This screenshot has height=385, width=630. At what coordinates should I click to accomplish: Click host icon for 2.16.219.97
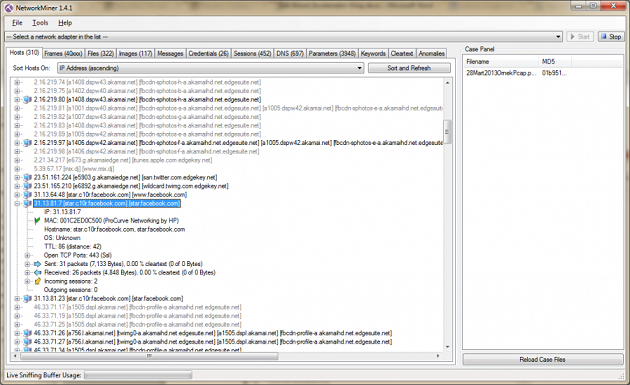(27, 143)
